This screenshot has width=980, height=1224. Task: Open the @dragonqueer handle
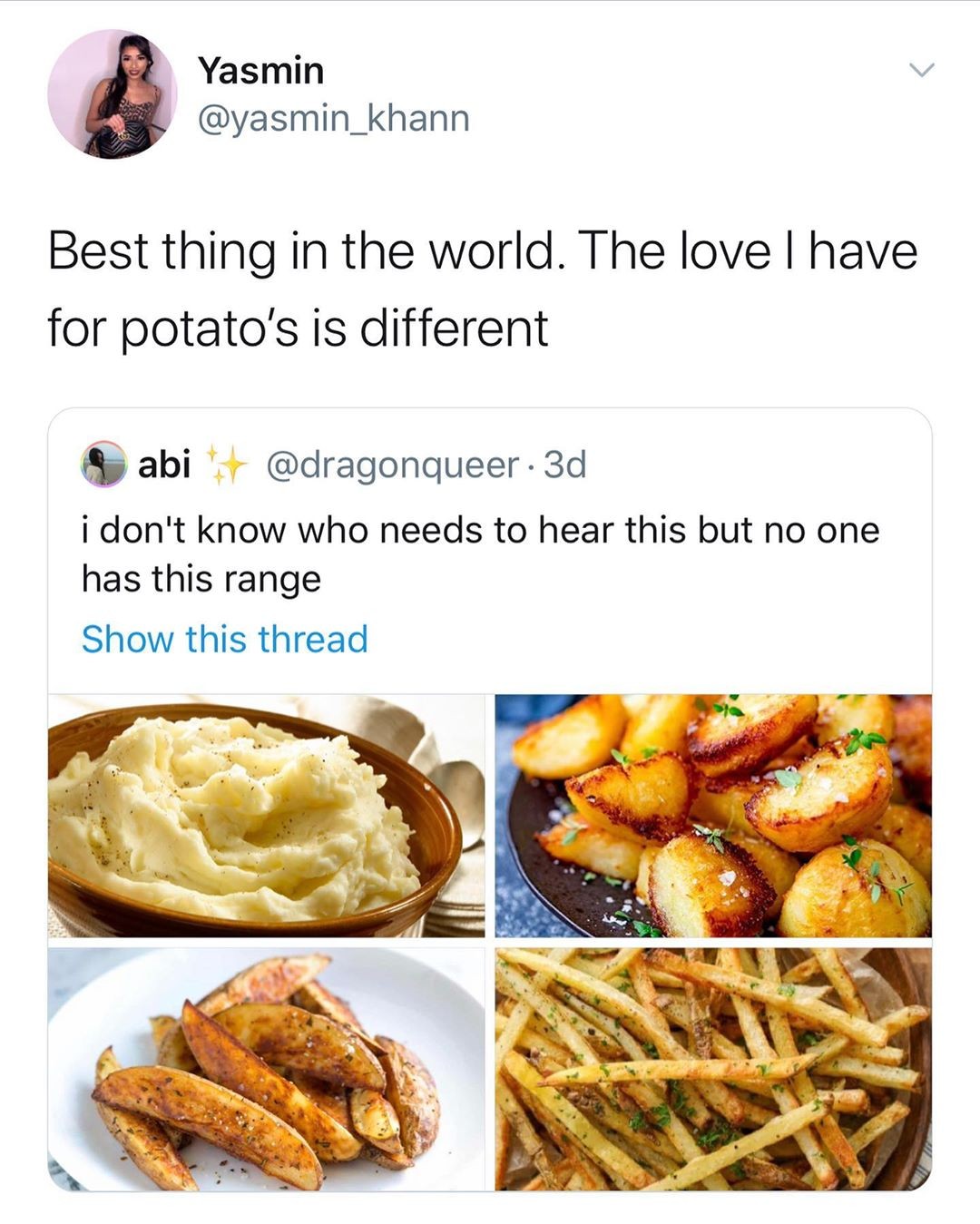(391, 465)
